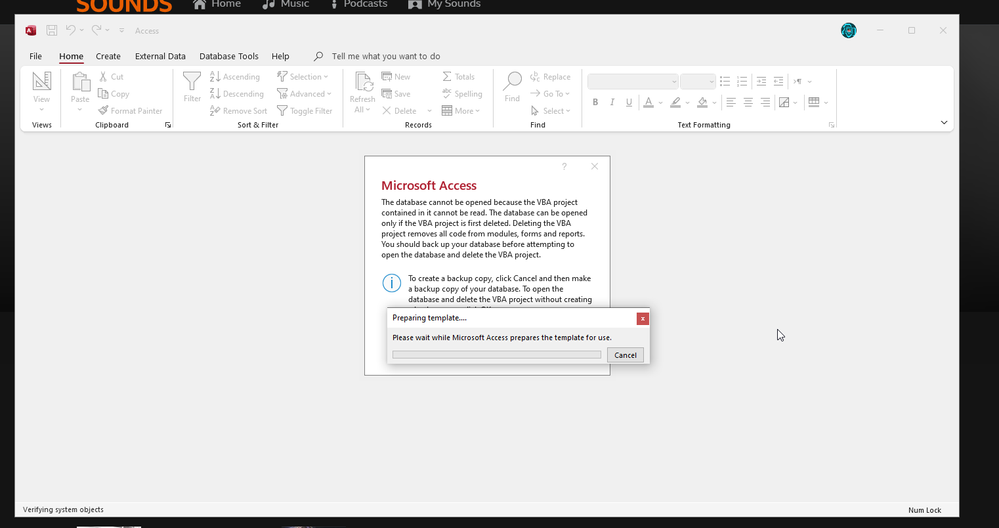Click the Delete record command
Viewport: 999px width, 528px height.
tap(399, 111)
